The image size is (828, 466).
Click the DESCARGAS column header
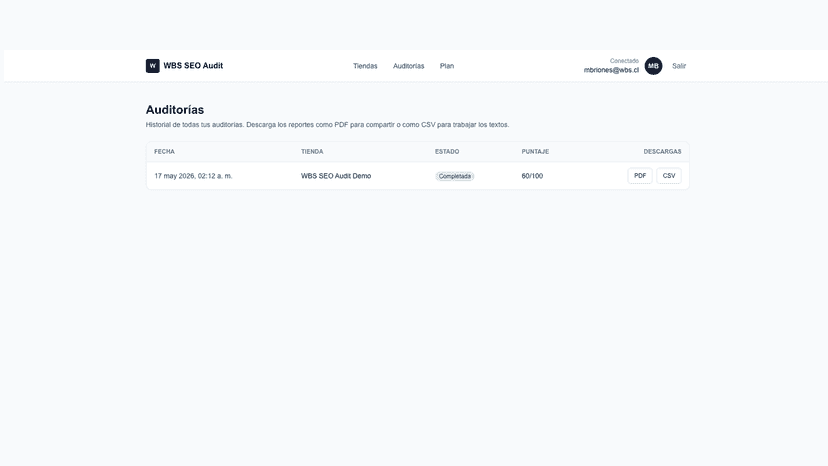click(662, 152)
